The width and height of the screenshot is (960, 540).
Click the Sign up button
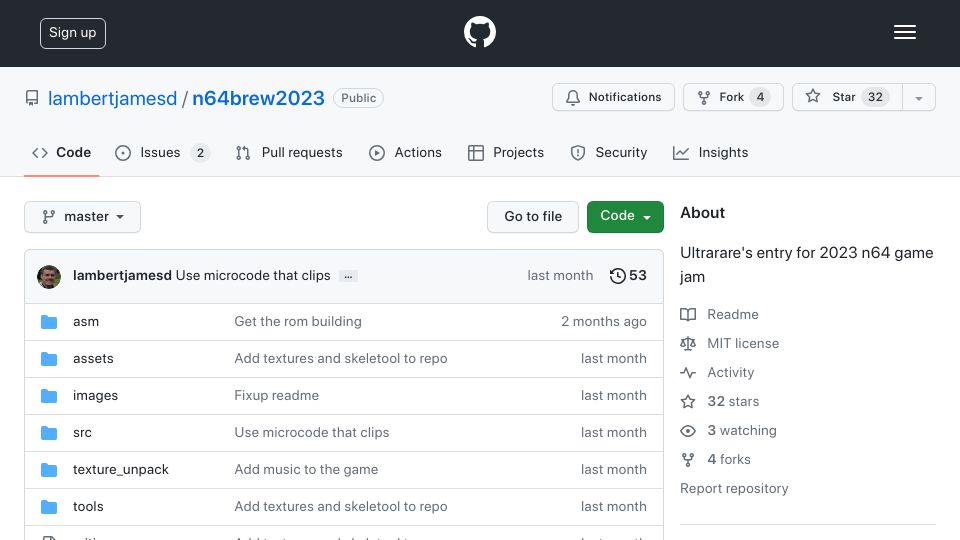73,33
